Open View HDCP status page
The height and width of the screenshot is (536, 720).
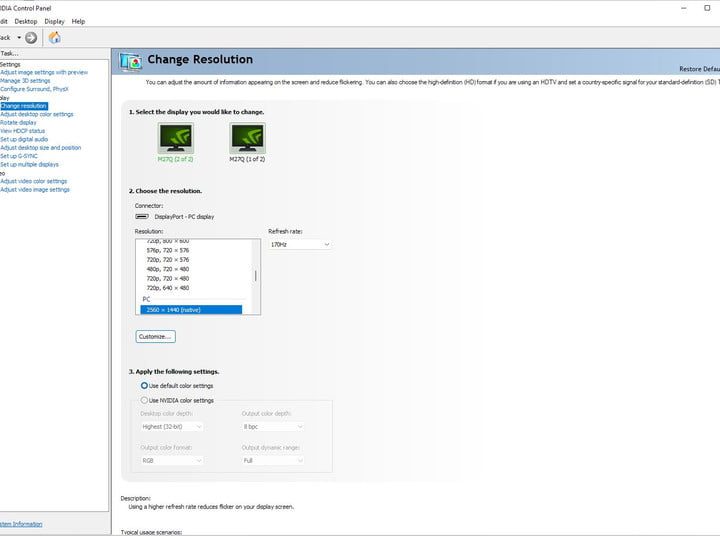[22, 131]
